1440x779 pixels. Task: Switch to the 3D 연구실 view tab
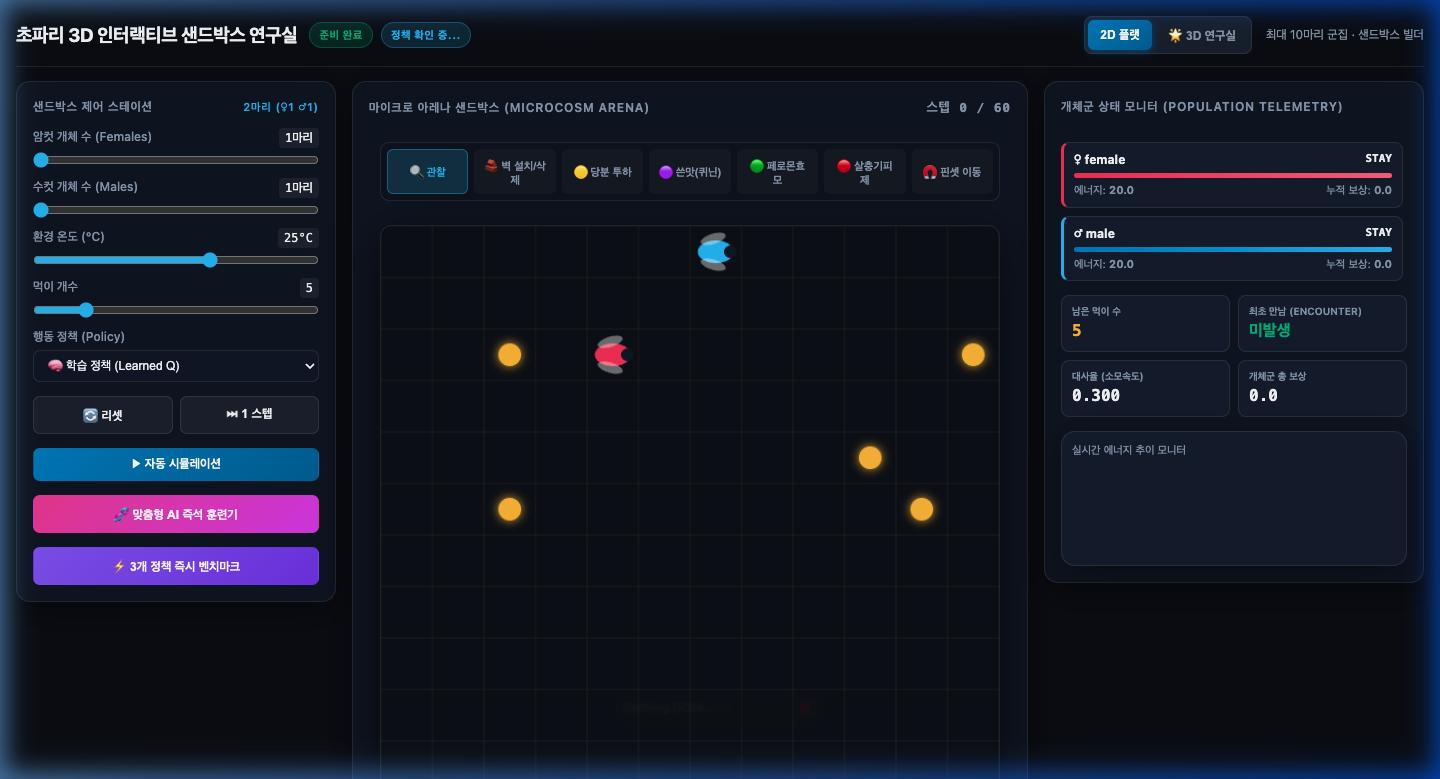1202,35
